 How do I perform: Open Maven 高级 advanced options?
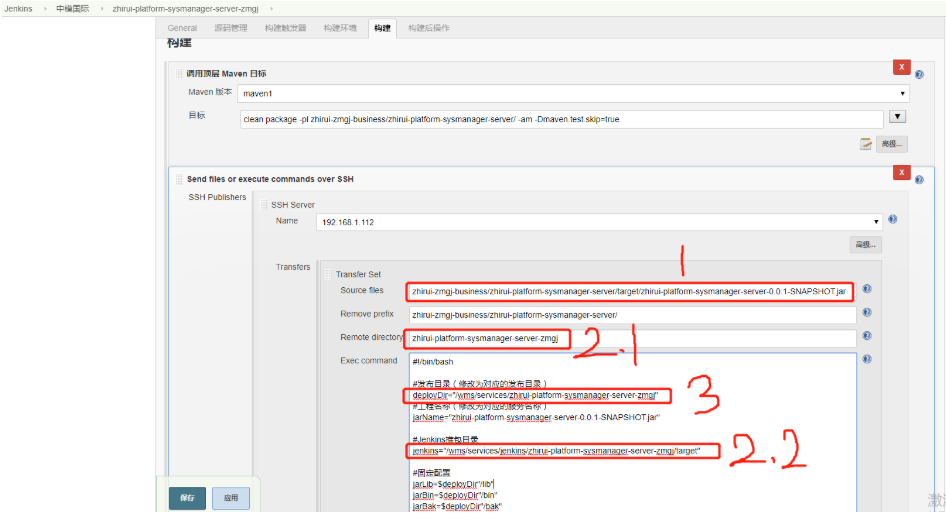point(892,144)
